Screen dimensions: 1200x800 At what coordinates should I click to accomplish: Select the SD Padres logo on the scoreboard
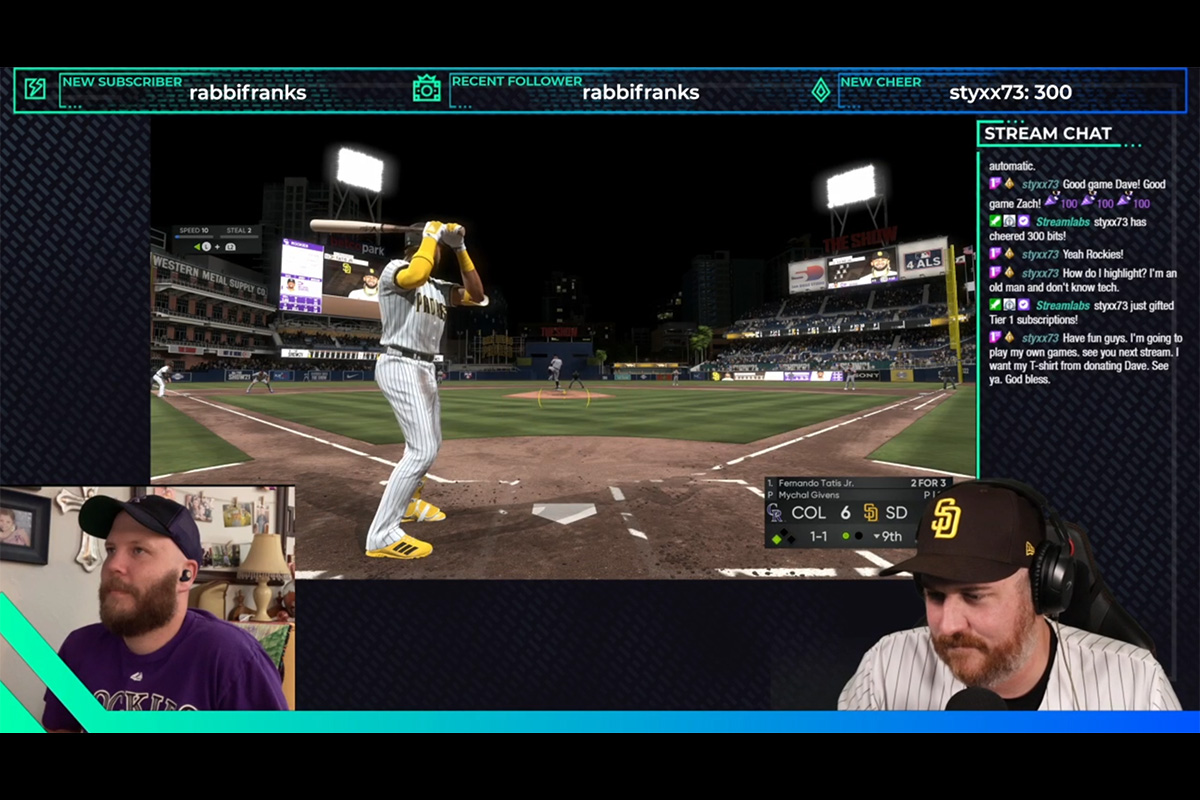(871, 512)
